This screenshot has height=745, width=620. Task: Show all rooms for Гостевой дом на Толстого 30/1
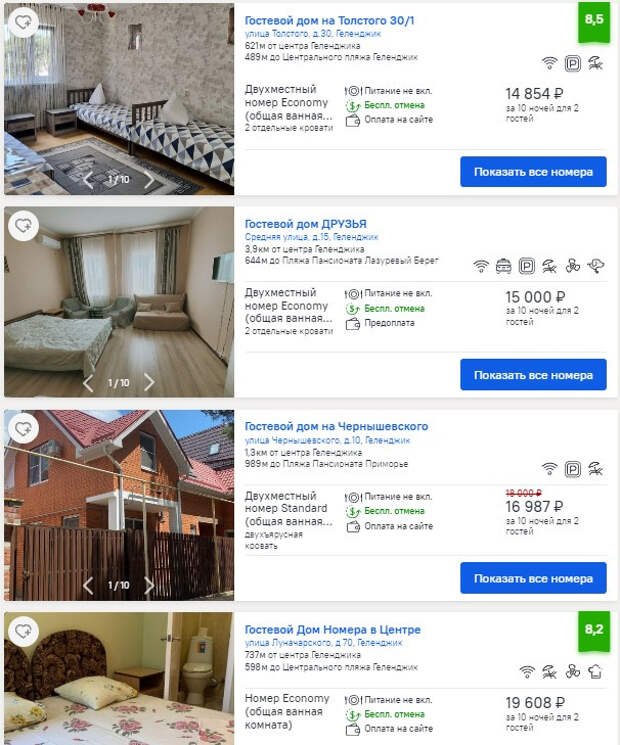(533, 172)
